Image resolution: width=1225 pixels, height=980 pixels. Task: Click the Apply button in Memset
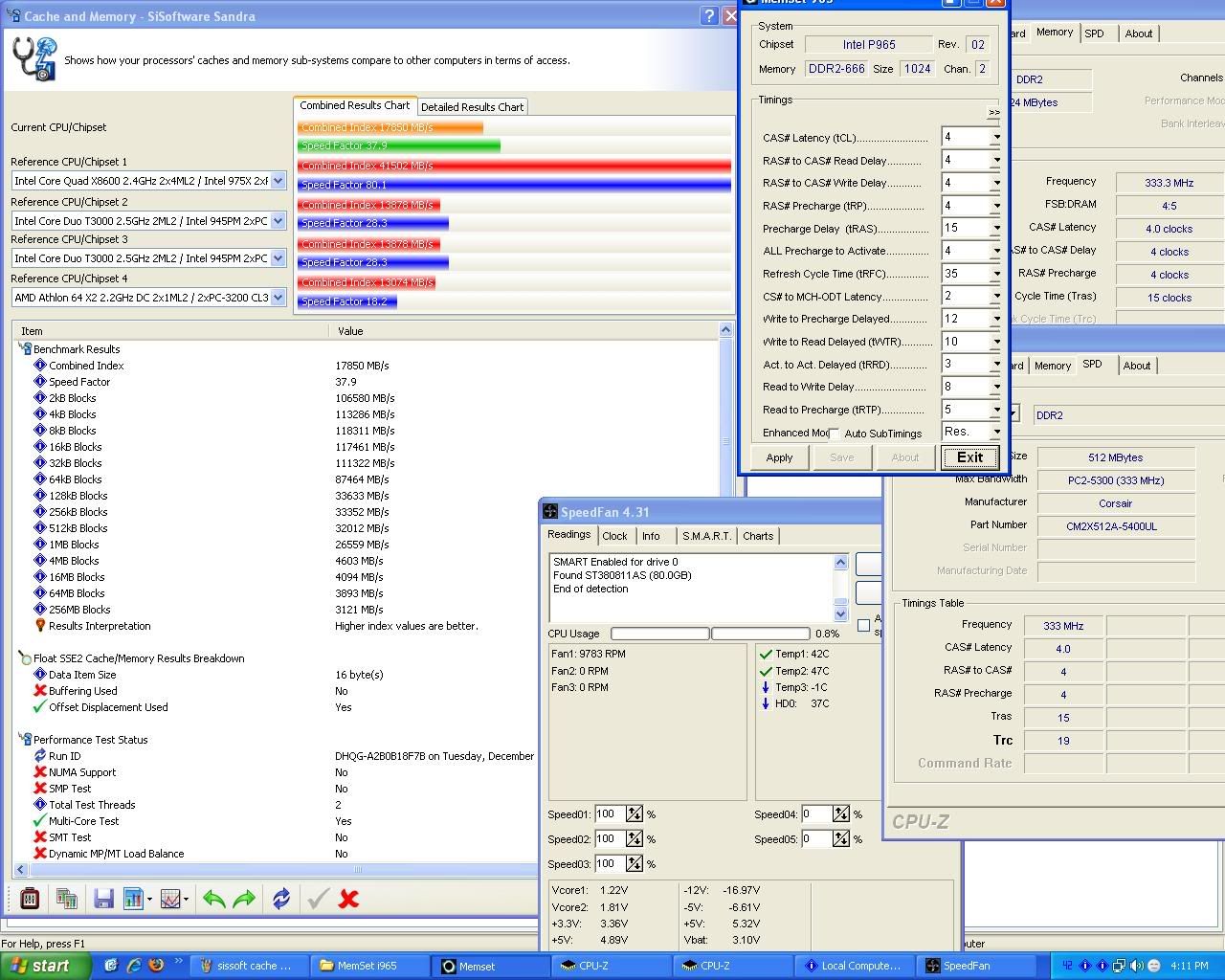pos(780,457)
